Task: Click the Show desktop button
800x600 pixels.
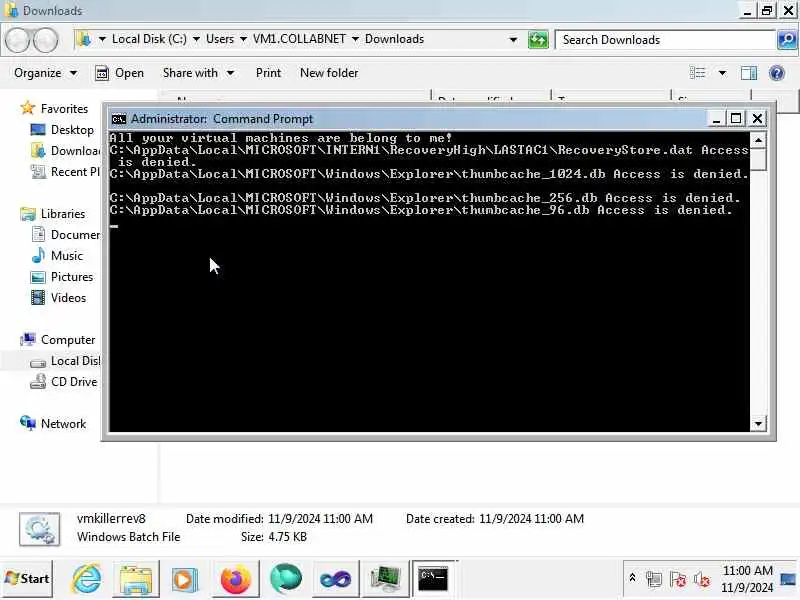Action: 788,579
